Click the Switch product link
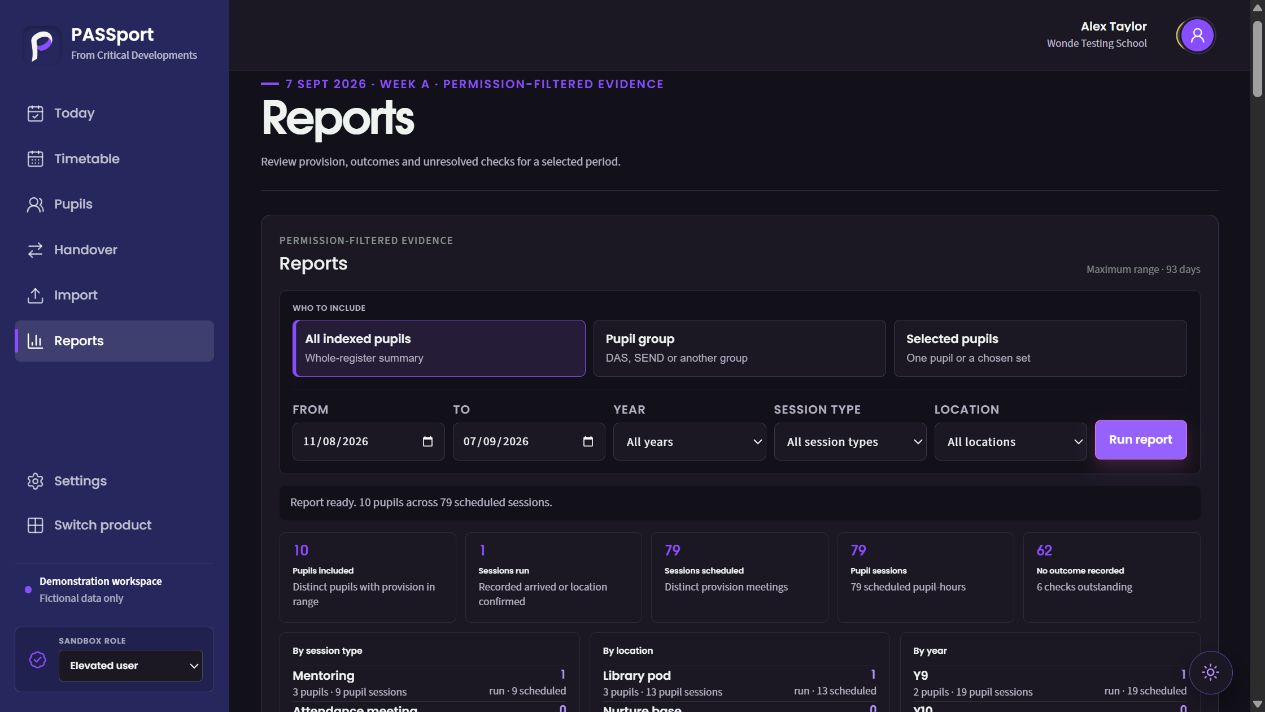The image size is (1265, 712). click(x=114, y=525)
